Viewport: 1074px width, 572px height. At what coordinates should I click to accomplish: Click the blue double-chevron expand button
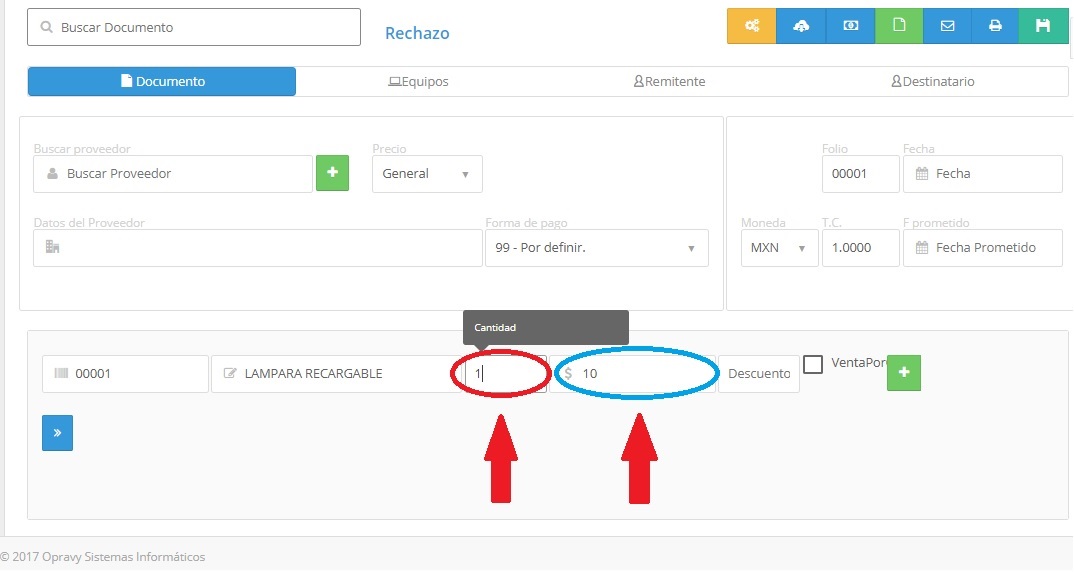[57, 433]
